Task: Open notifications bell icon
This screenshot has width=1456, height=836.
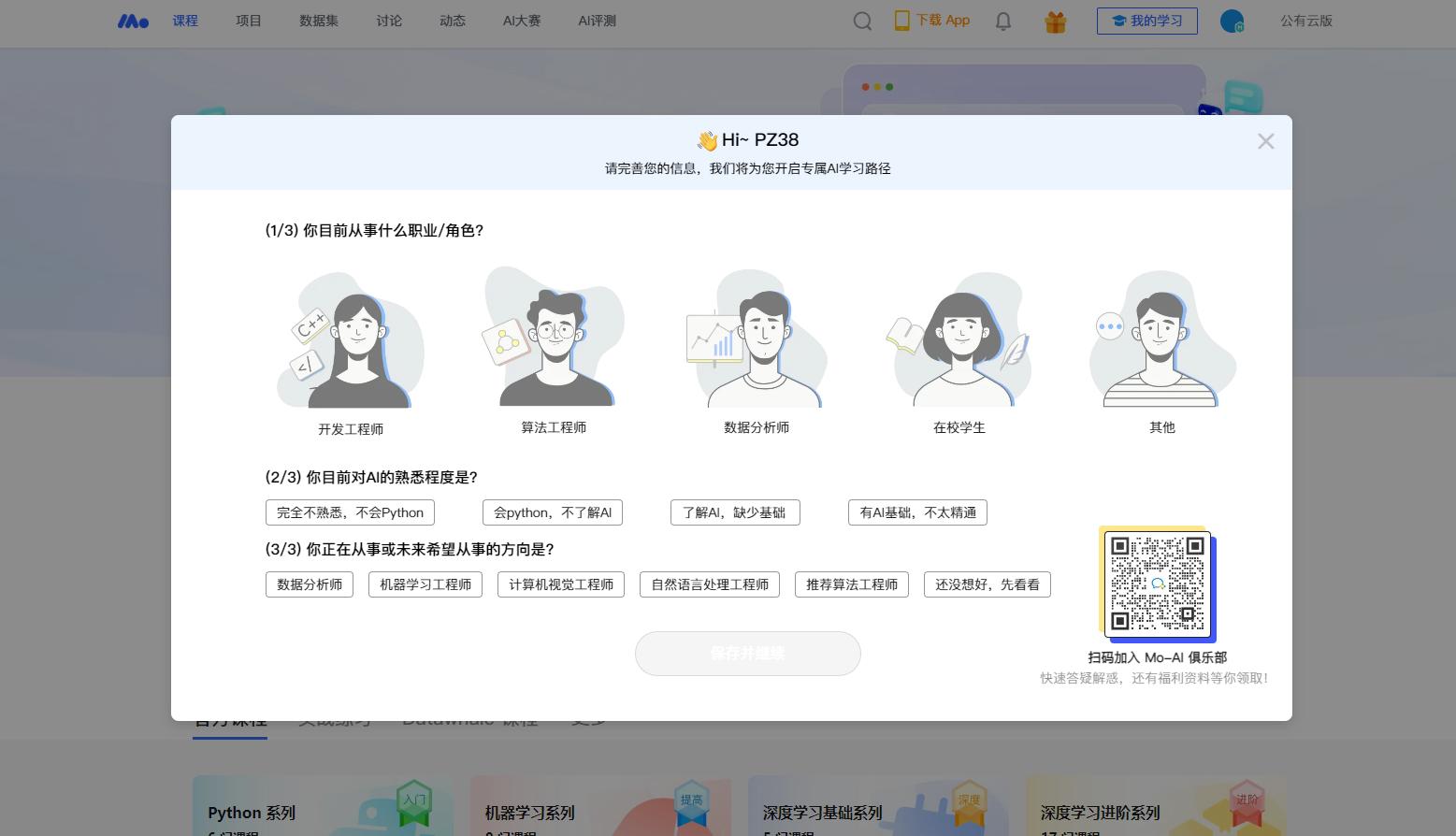Action: click(x=1002, y=21)
